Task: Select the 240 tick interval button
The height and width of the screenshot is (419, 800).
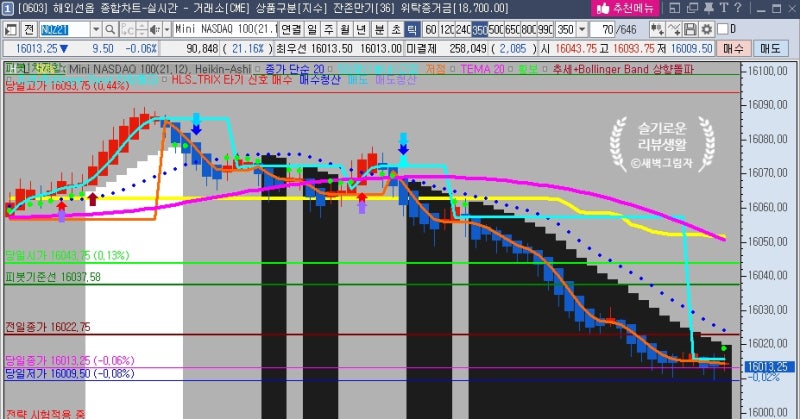Action: pos(463,30)
